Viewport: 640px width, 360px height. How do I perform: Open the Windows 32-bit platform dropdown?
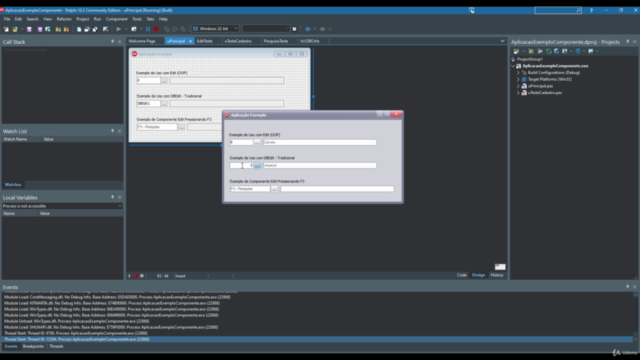point(216,29)
